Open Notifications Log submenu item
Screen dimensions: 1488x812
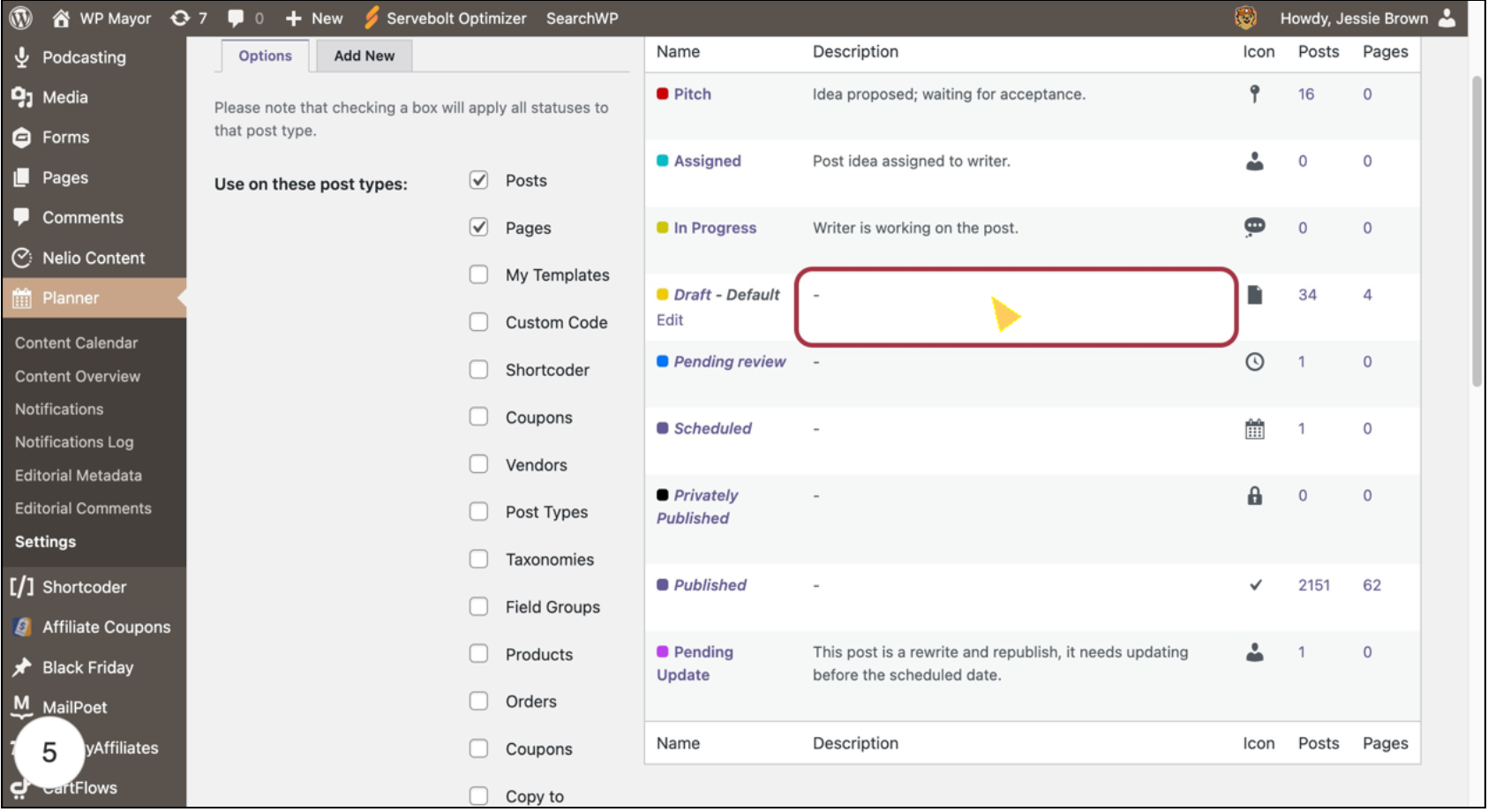tap(74, 442)
